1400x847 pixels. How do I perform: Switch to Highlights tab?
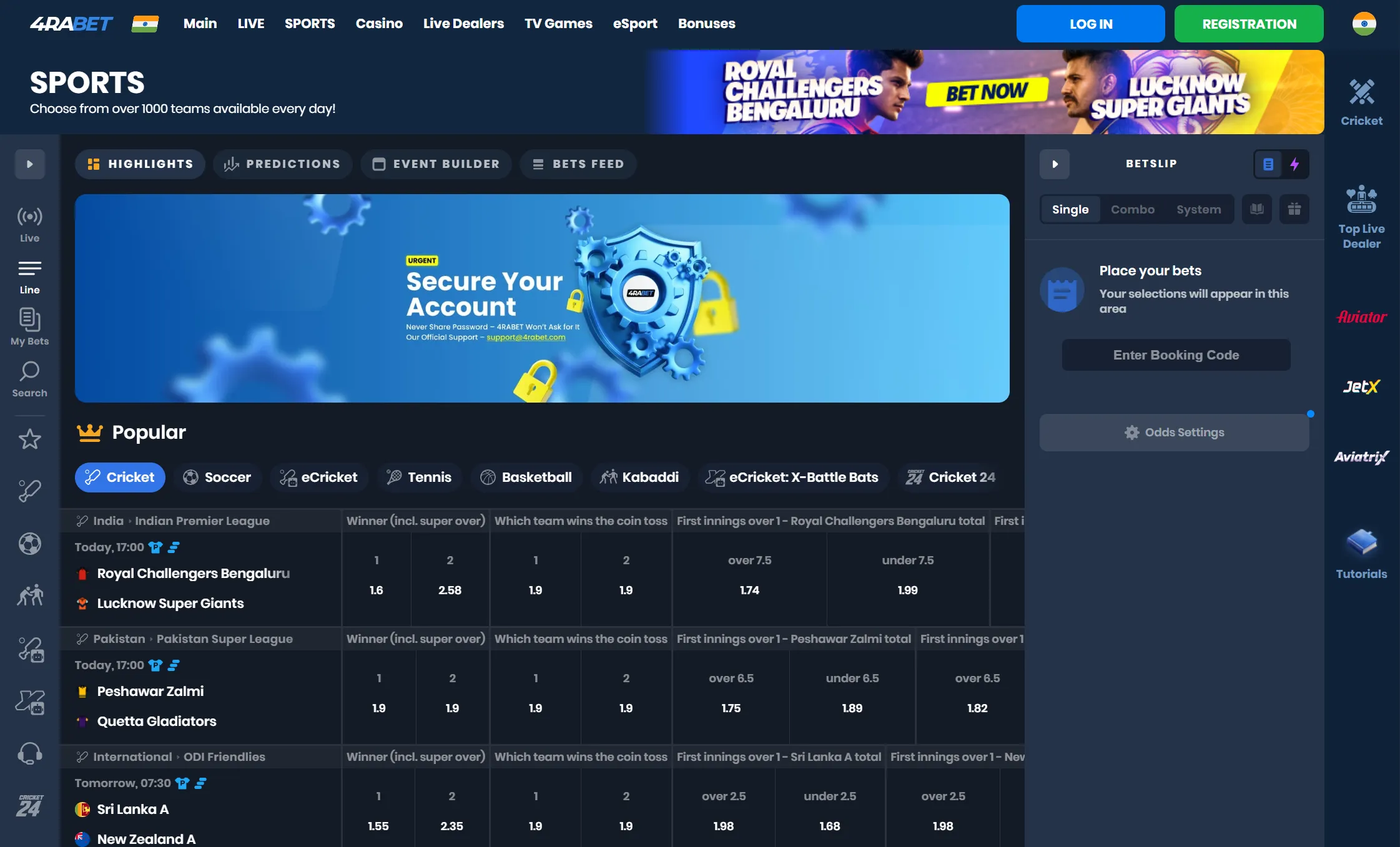click(140, 164)
